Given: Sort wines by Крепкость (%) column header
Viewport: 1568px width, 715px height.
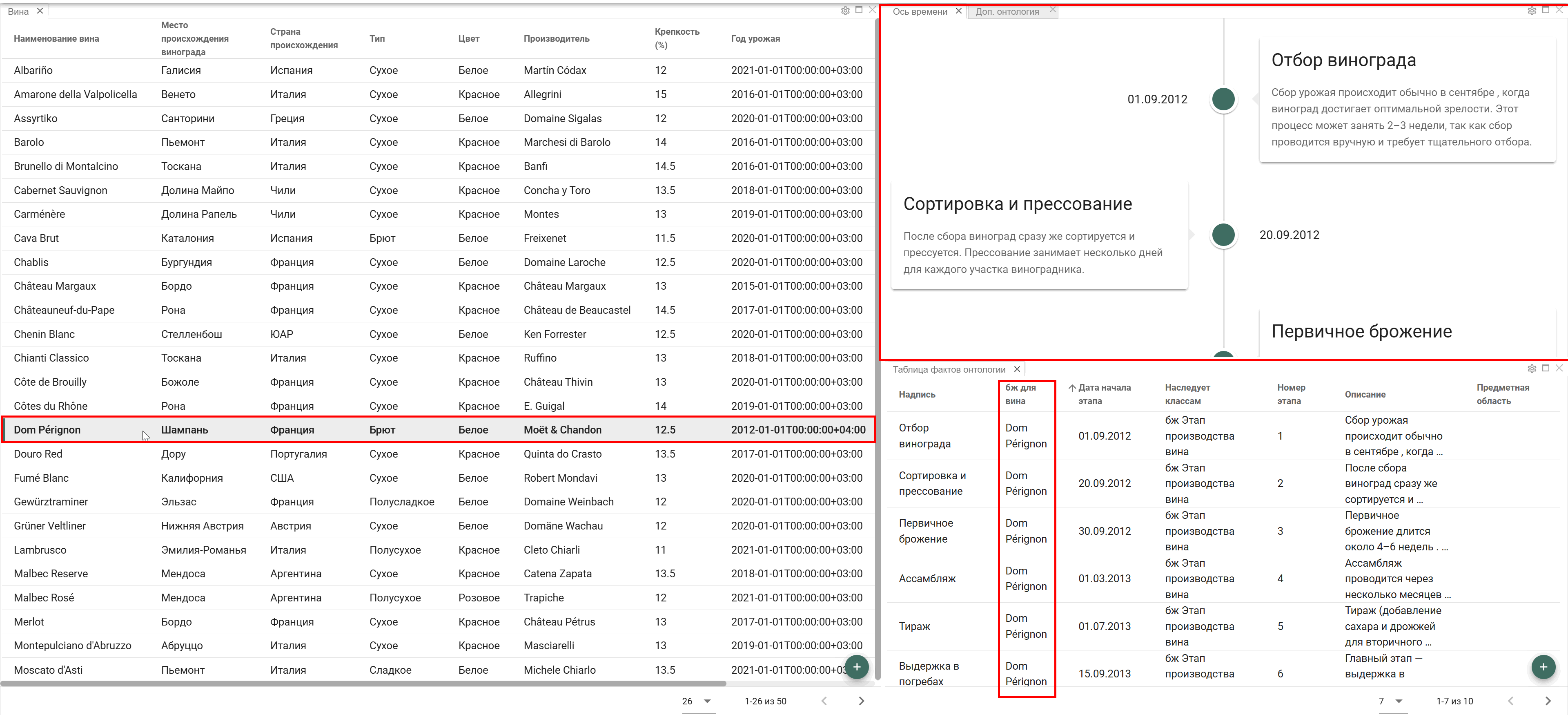Looking at the screenshot, I should pos(677,38).
